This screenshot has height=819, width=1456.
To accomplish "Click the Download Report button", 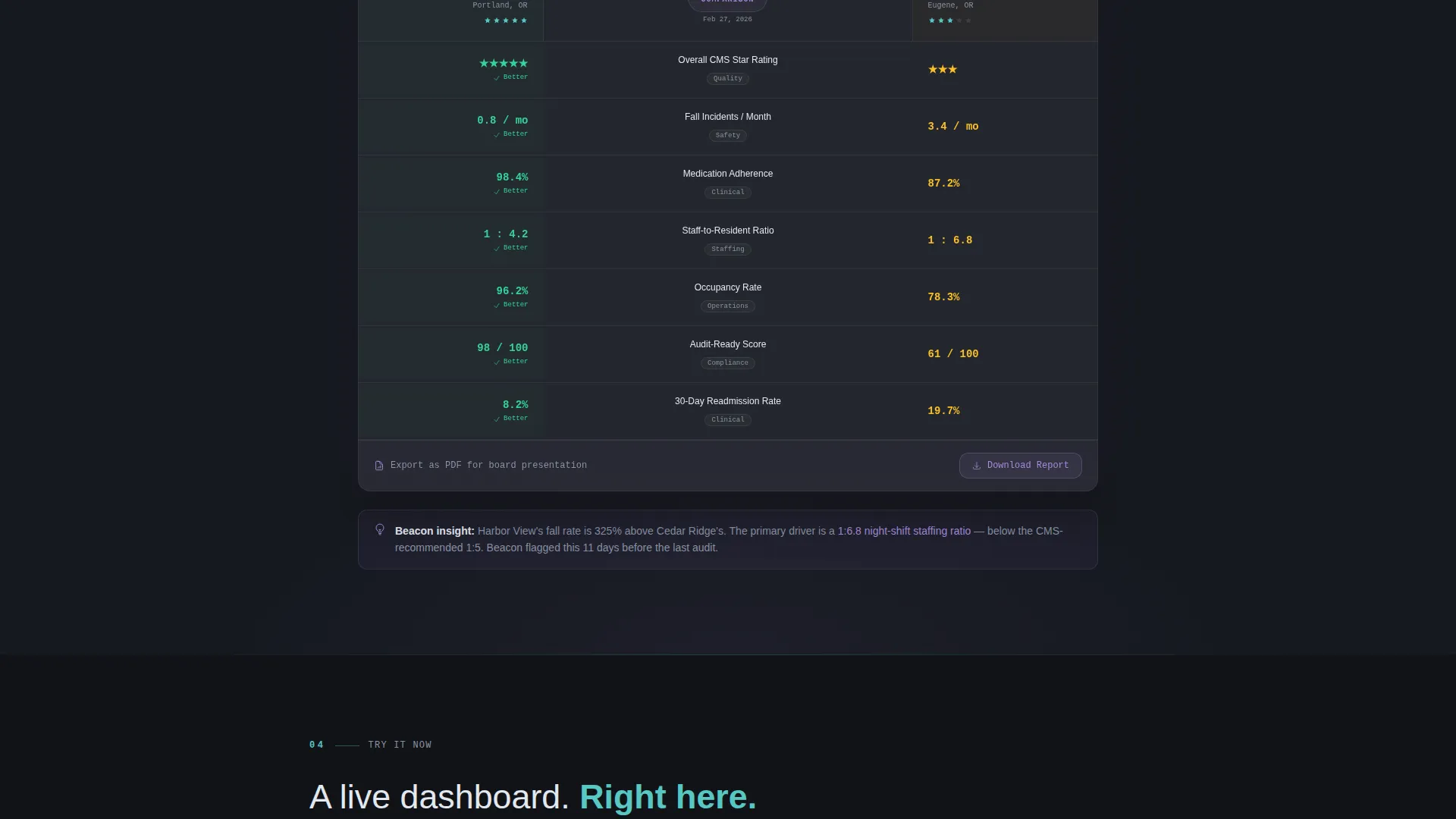I will click(1020, 466).
